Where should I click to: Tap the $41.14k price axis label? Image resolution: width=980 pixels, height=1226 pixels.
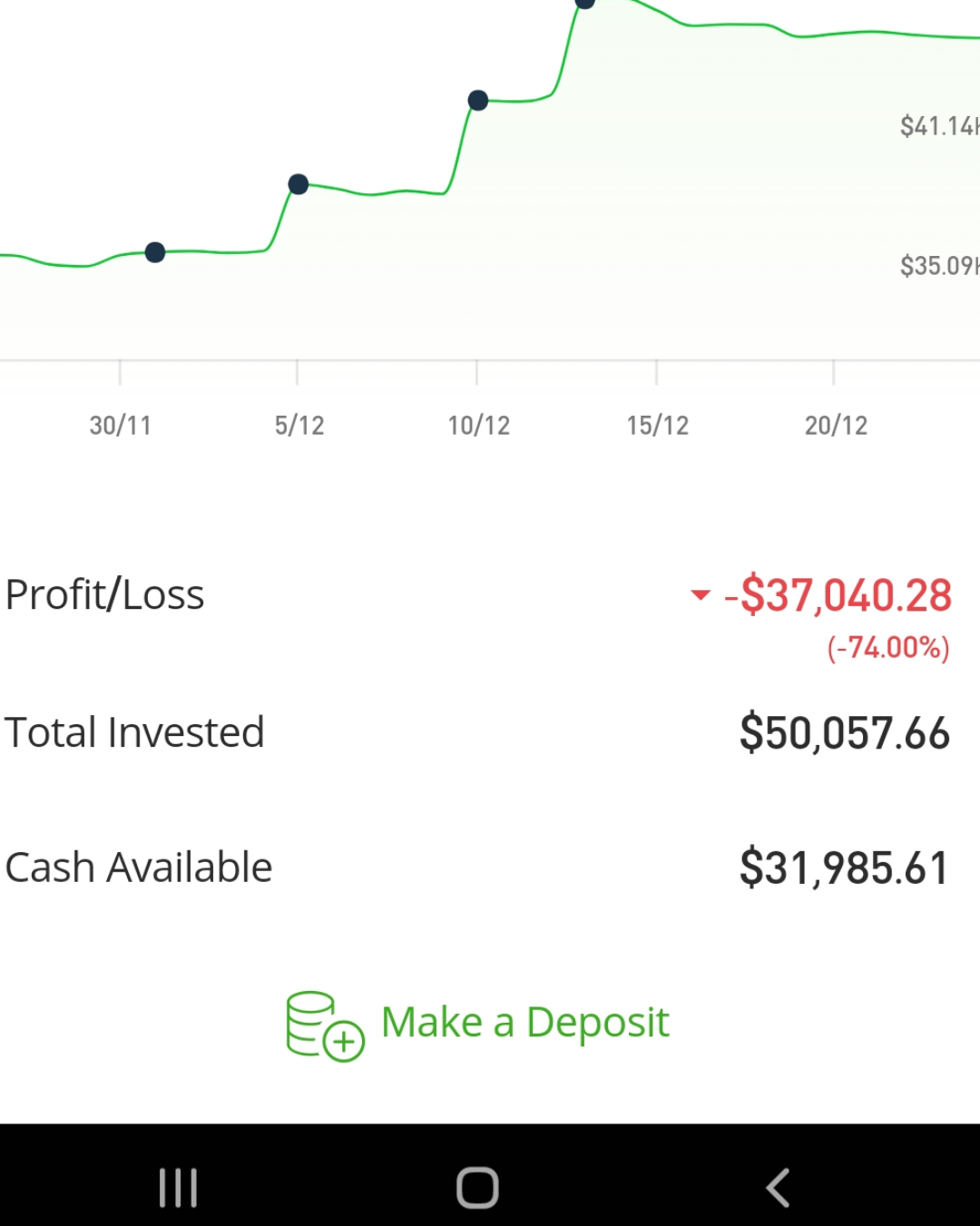click(x=938, y=126)
